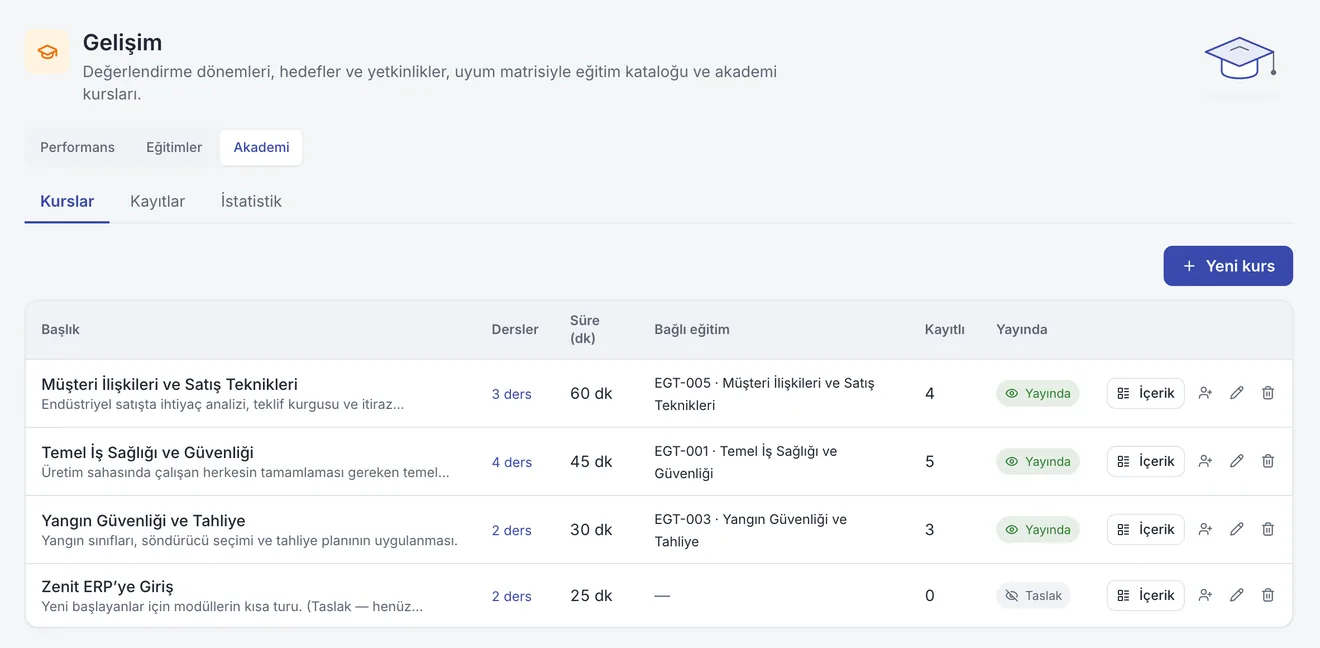The image size is (1320, 648).
Task: Enroll user icon for Zenit ERP'ye Giriş
Action: click(1205, 595)
